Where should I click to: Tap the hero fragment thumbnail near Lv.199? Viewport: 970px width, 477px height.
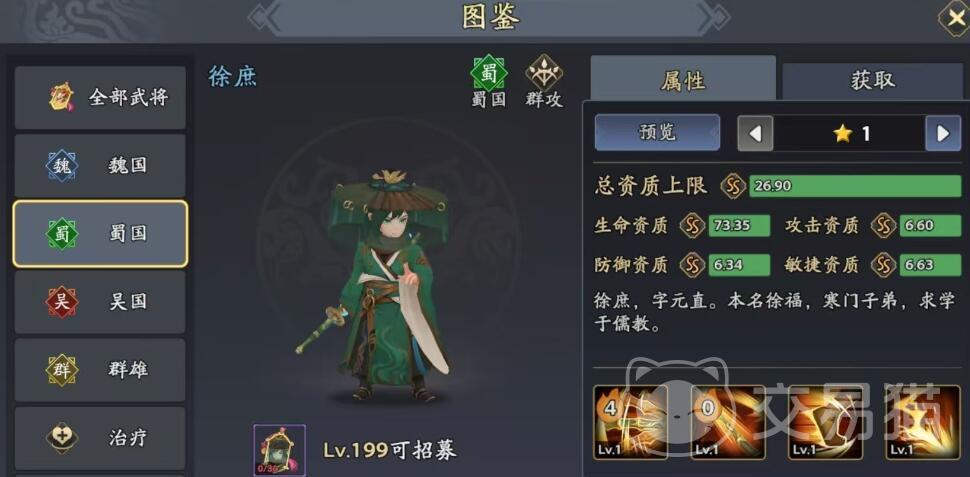[x=280, y=450]
